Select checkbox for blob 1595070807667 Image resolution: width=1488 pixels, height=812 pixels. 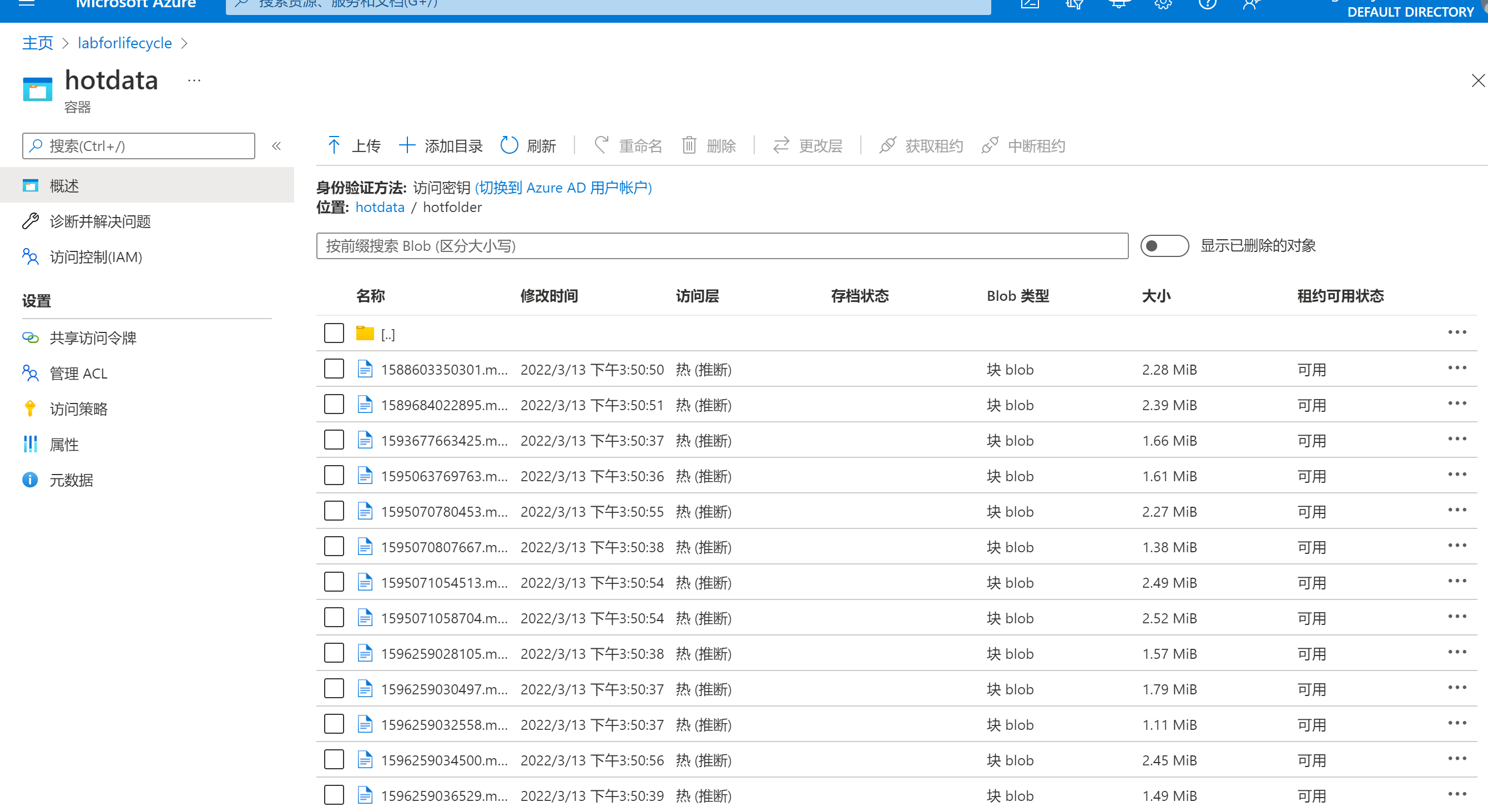click(334, 546)
